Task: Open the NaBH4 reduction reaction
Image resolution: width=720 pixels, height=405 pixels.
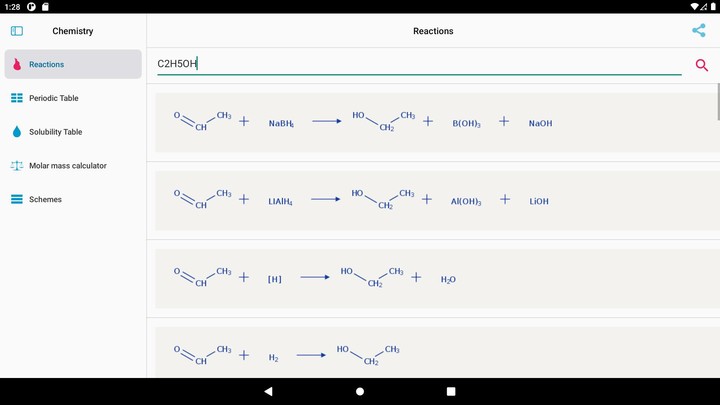Action: 437,123
